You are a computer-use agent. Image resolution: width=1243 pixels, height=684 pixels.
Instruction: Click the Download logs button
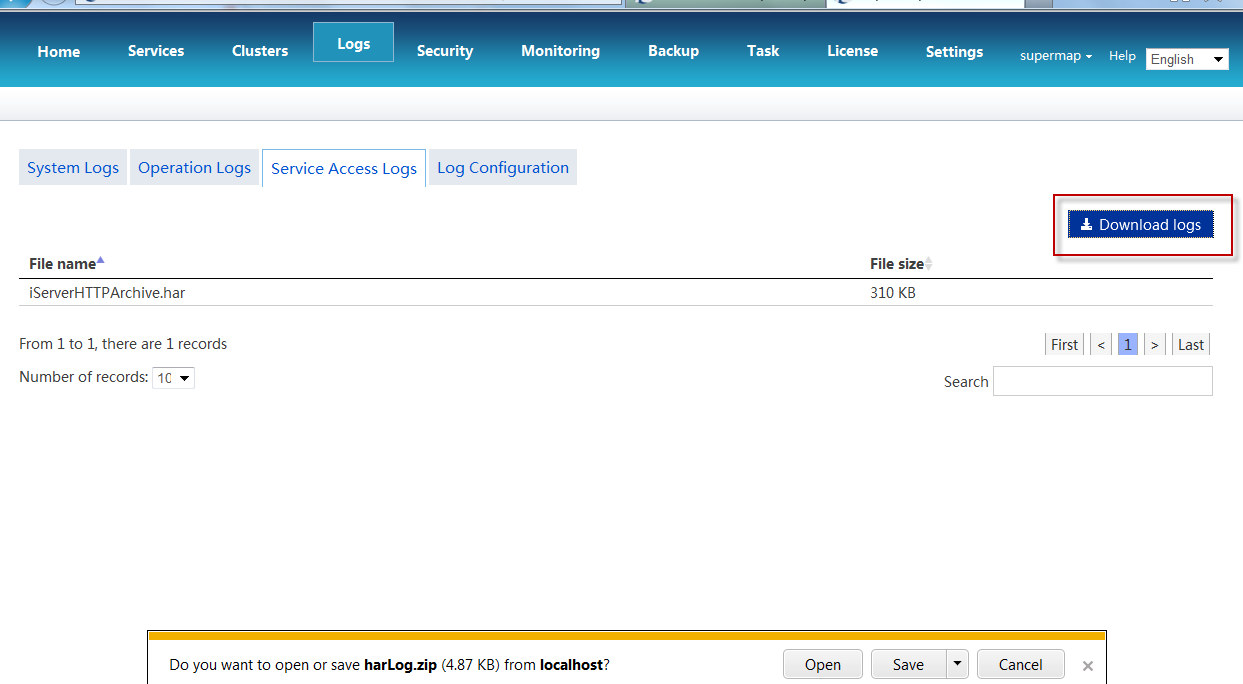[x=1140, y=225]
